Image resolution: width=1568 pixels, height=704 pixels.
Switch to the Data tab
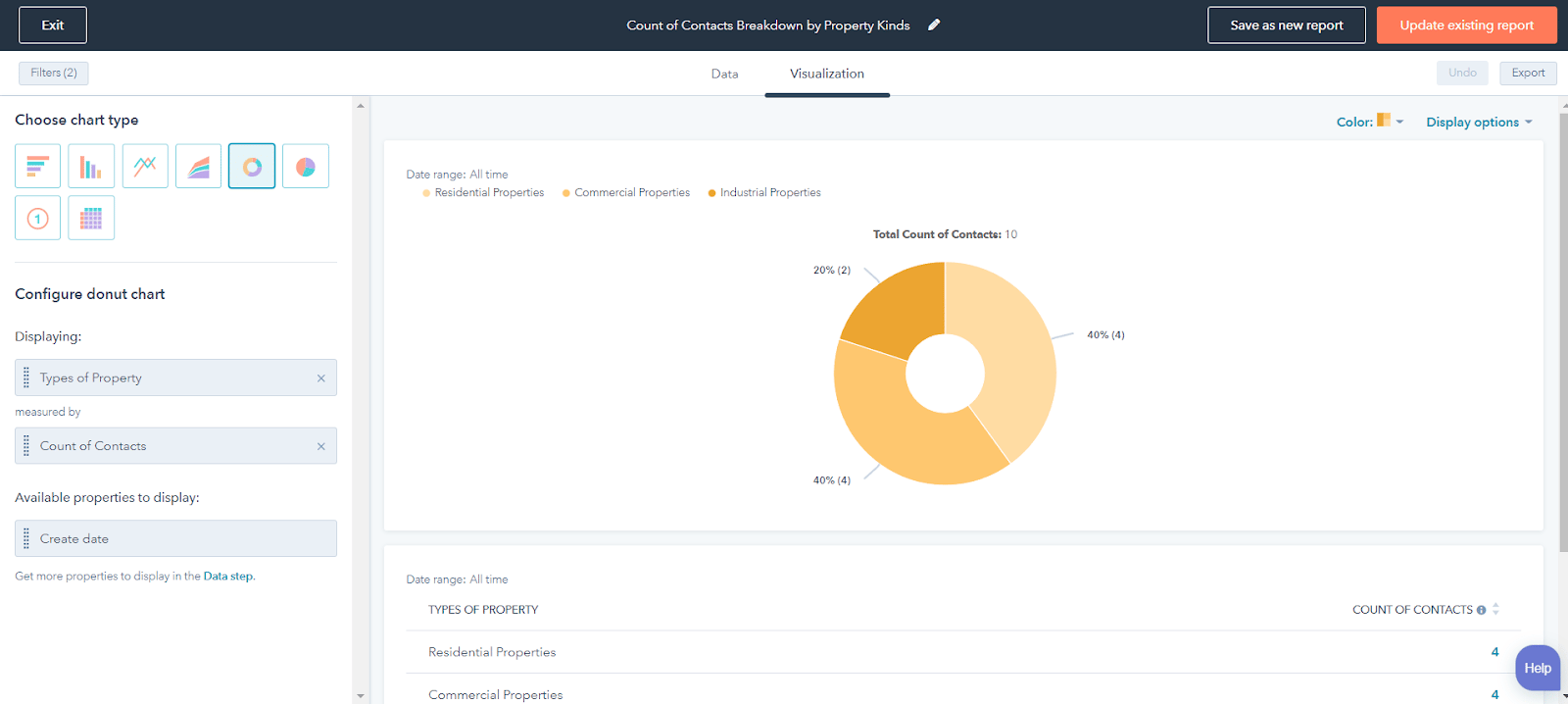click(724, 75)
